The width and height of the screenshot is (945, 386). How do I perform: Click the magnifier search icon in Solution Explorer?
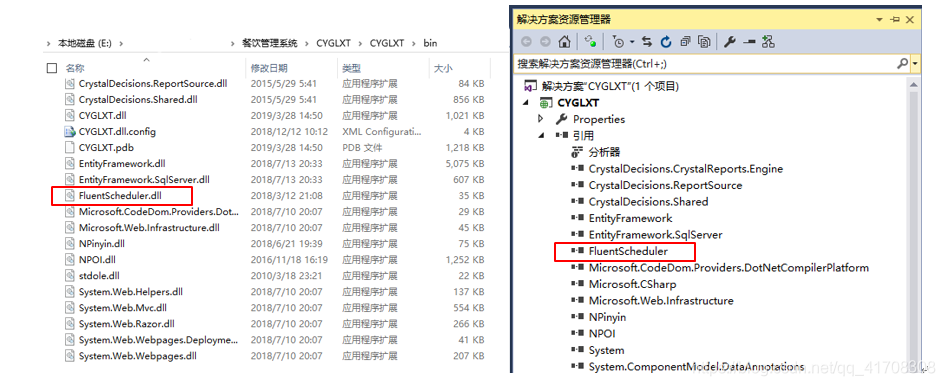902,63
